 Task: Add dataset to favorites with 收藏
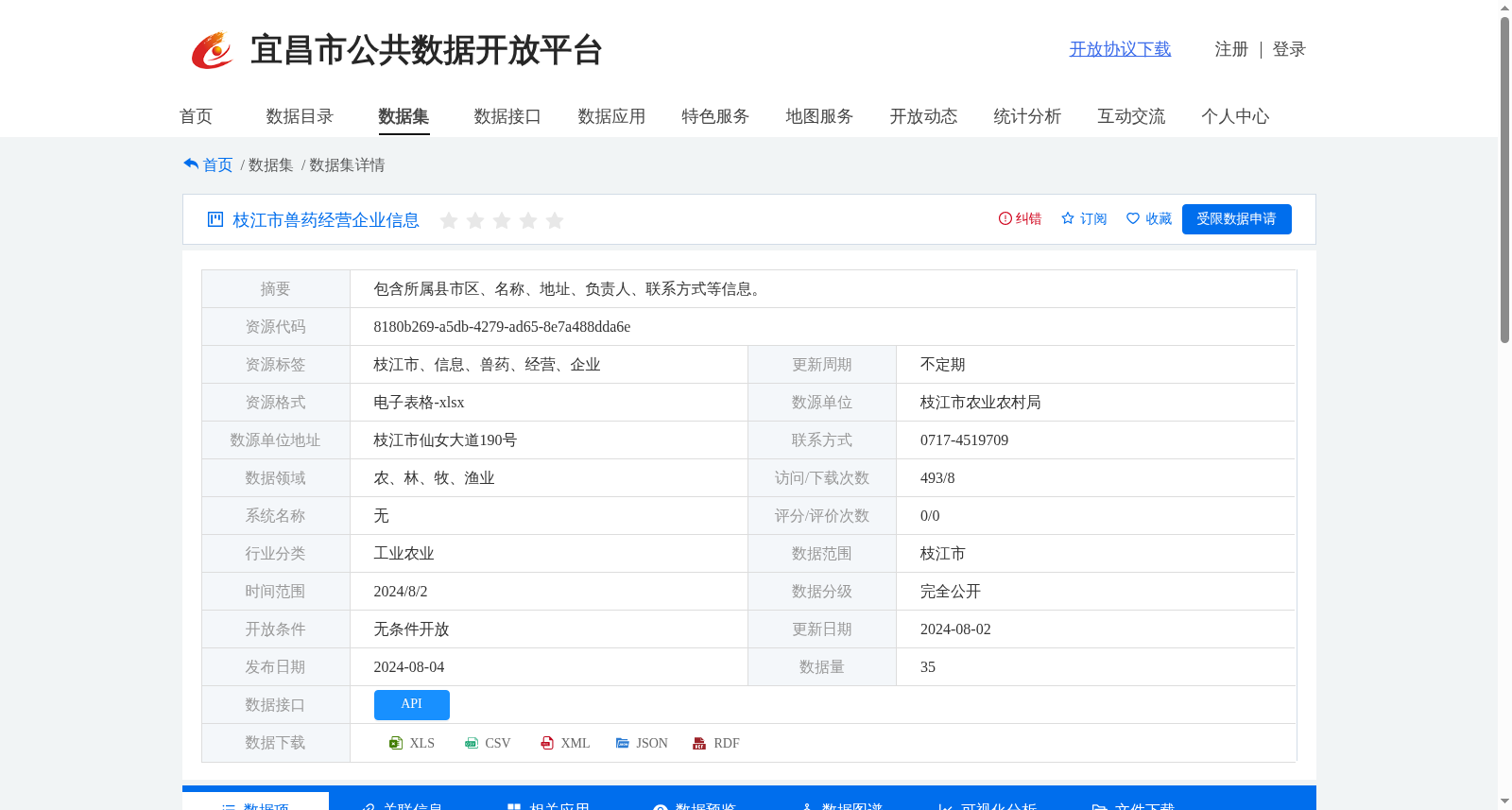point(1149,218)
